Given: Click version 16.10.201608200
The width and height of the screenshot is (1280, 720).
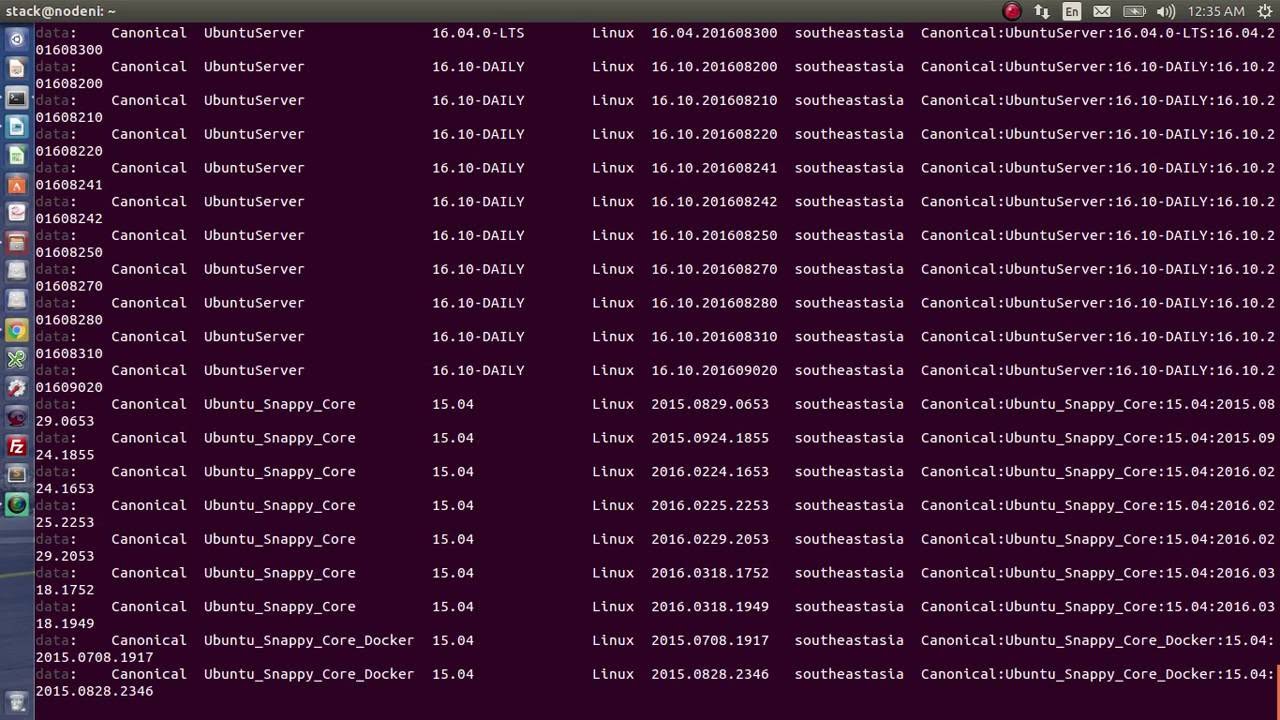Looking at the screenshot, I should click(x=714, y=67).
